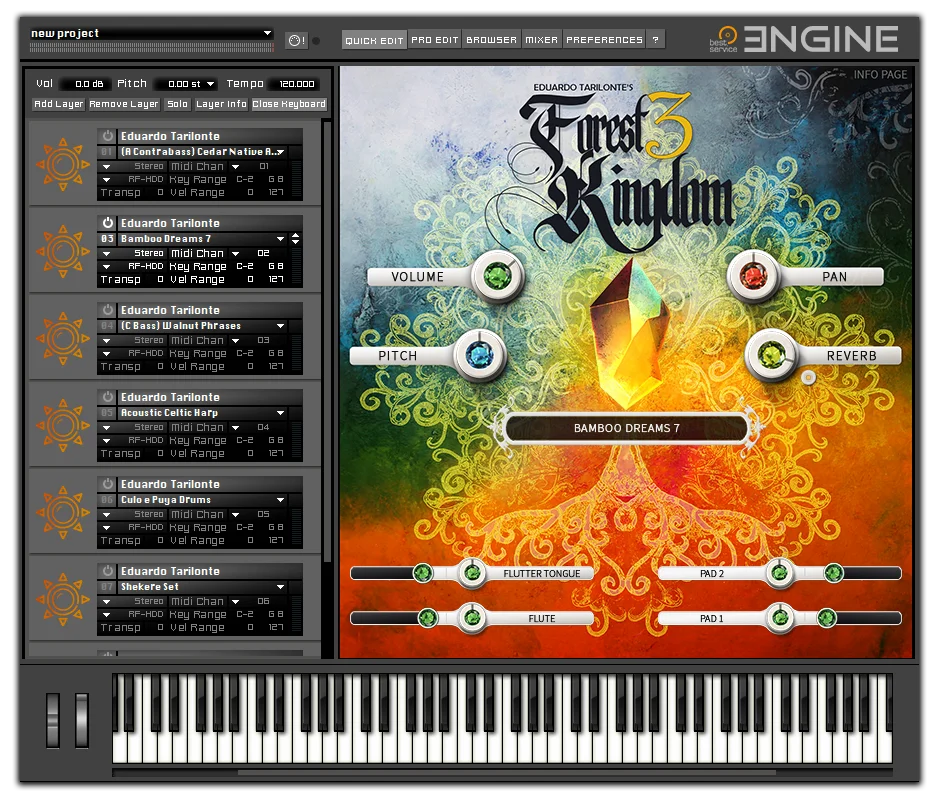Click the green Volume knob

point(498,276)
